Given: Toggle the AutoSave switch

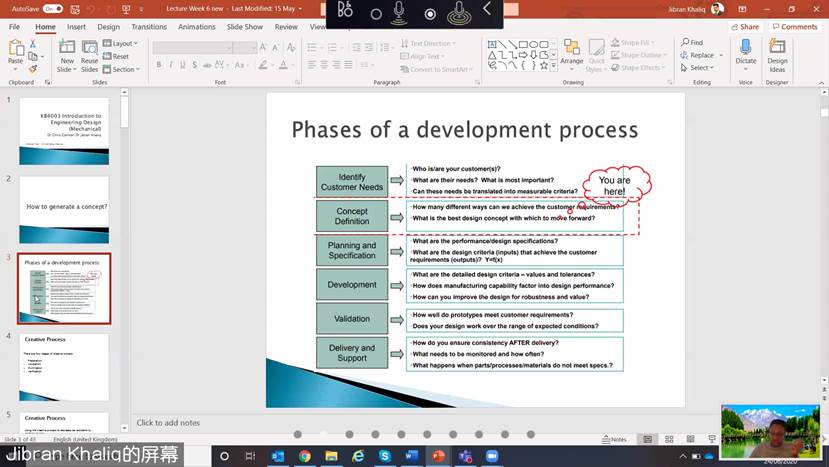Looking at the screenshot, I should (x=52, y=9).
